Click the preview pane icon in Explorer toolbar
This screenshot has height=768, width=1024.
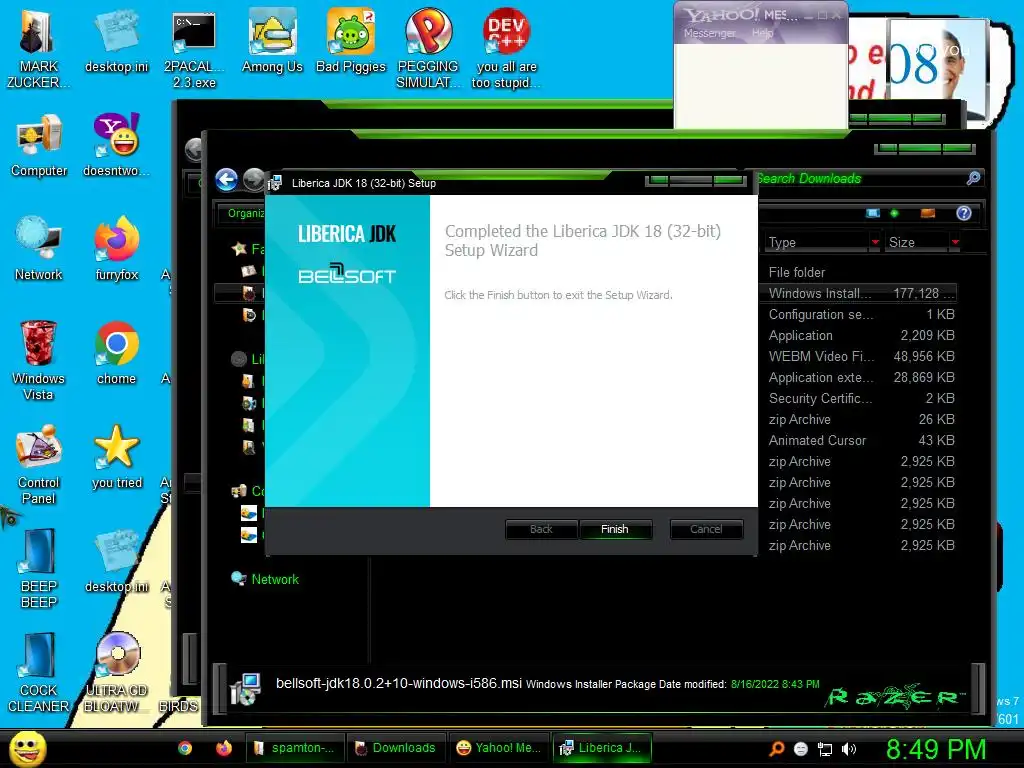pyautogui.click(x=927, y=213)
